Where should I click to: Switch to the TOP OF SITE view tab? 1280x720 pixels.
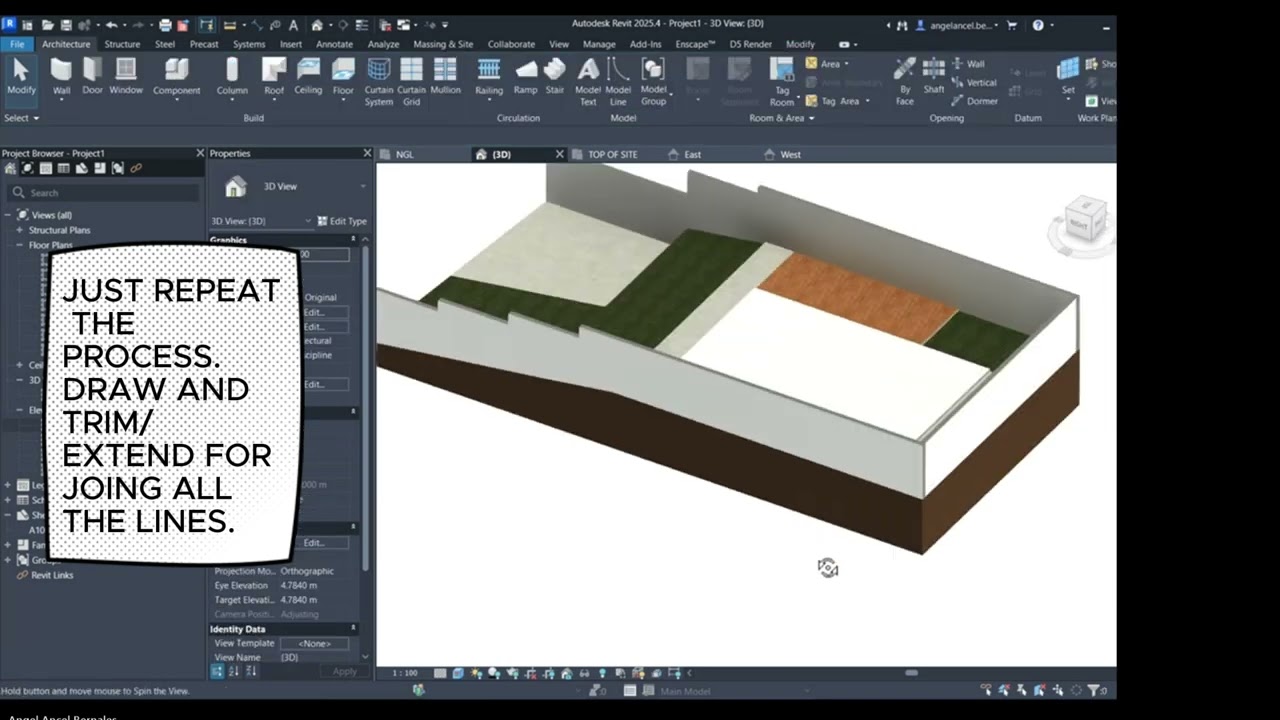[612, 155]
